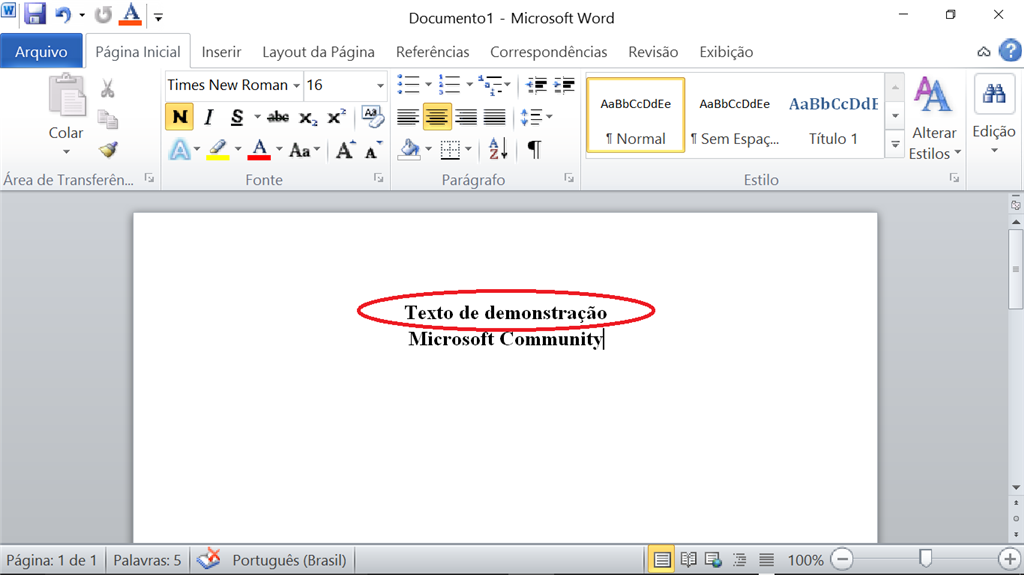The height and width of the screenshot is (575, 1024).
Task: Clear formatting with the eraser icon
Action: coord(373,117)
